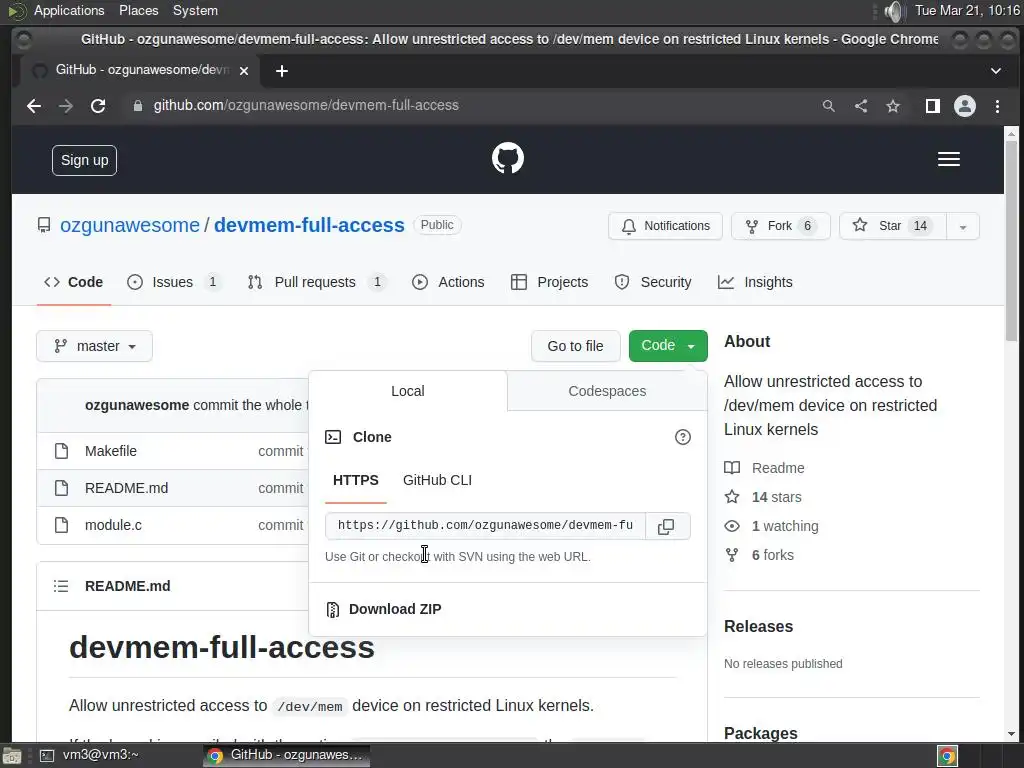Screen dimensions: 1024x768
Task: Click the Chrome forward arrow
Action: [x=66, y=106]
